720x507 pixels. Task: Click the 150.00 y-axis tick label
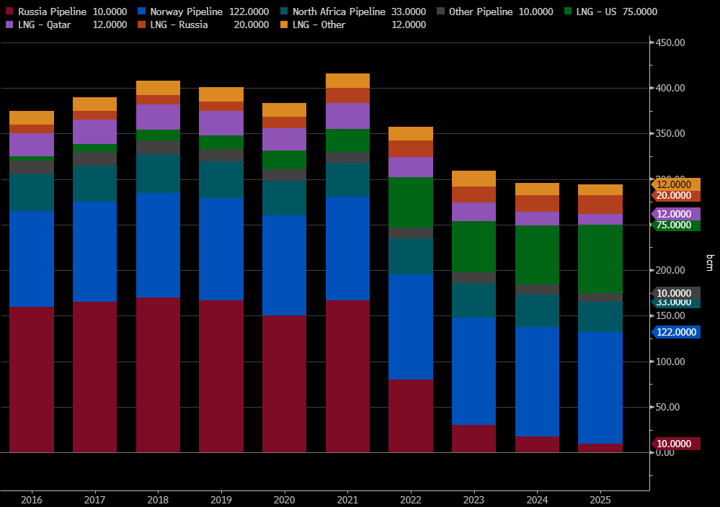670,316
